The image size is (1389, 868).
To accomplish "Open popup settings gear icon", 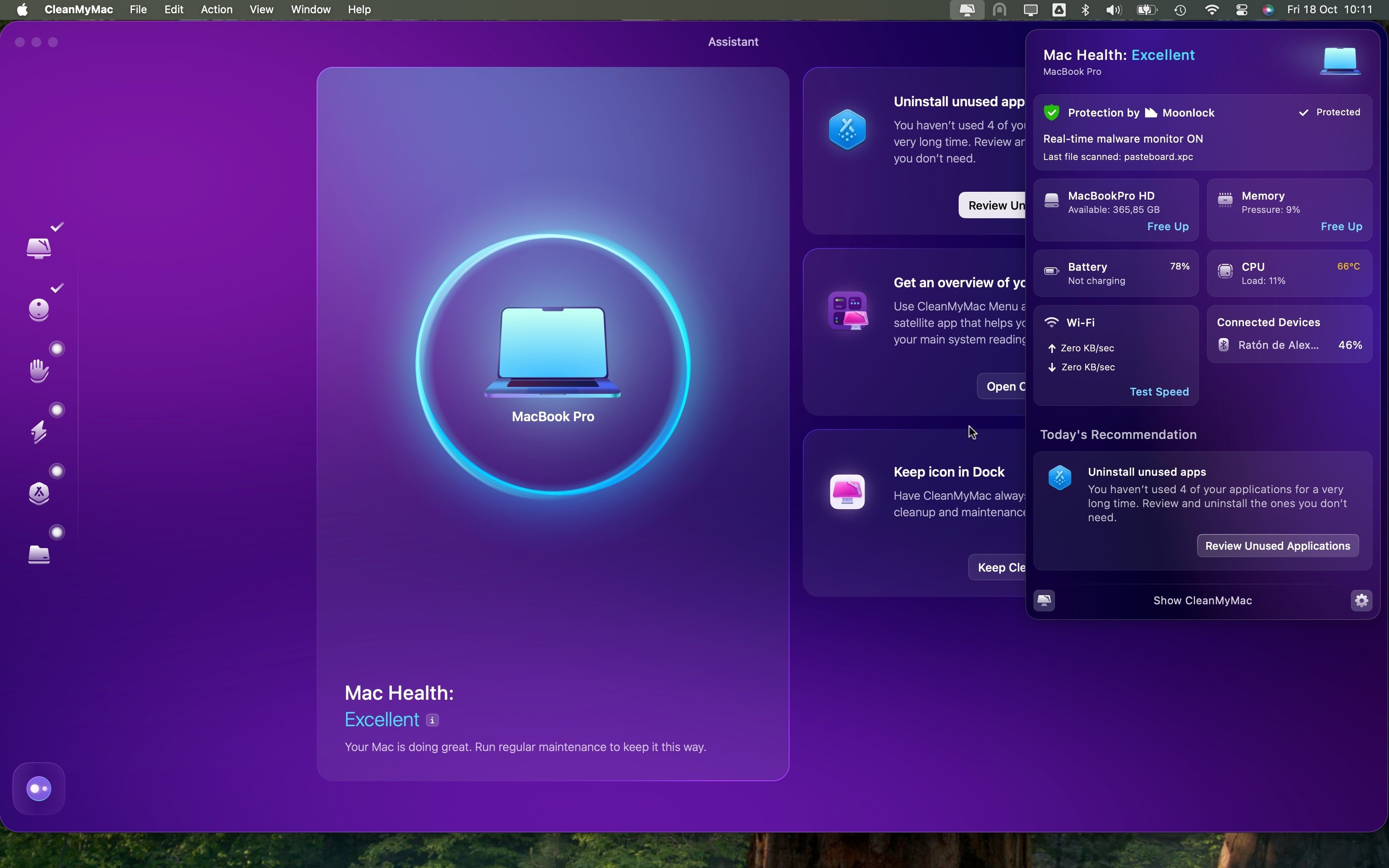I will coord(1362,601).
